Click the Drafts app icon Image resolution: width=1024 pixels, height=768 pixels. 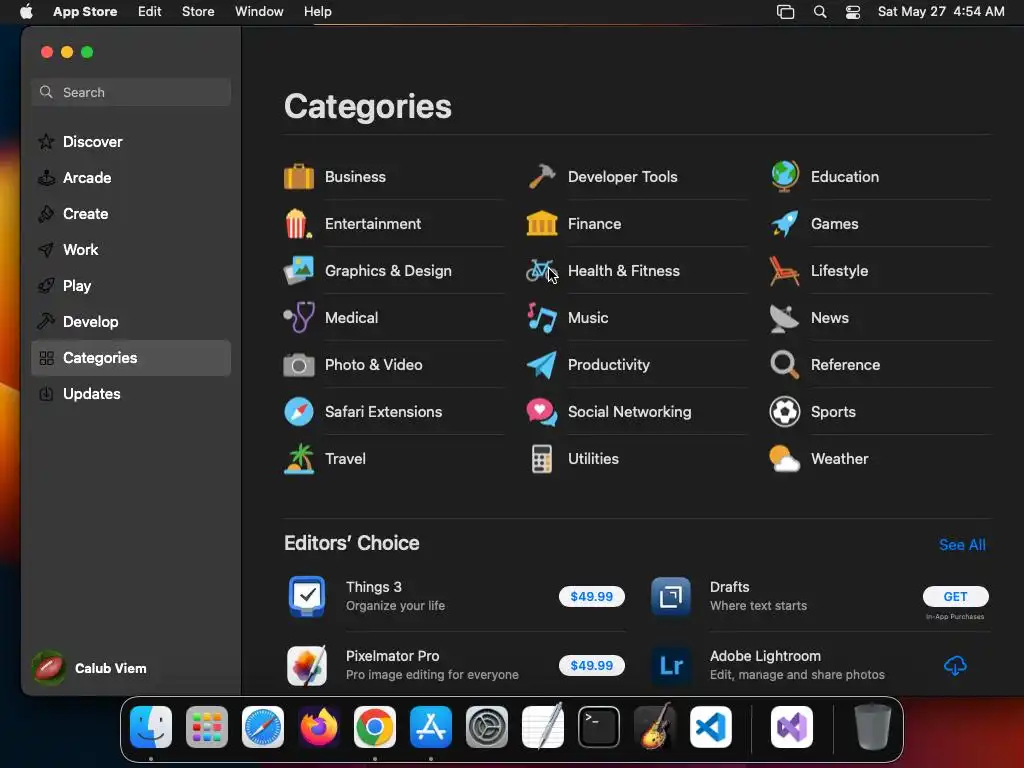pos(671,596)
